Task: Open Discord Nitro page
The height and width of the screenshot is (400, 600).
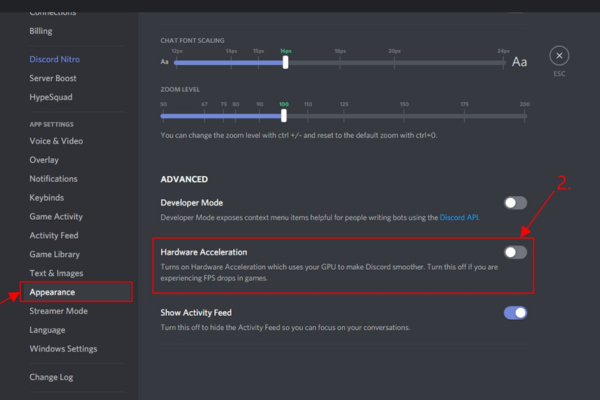Action: pos(55,59)
